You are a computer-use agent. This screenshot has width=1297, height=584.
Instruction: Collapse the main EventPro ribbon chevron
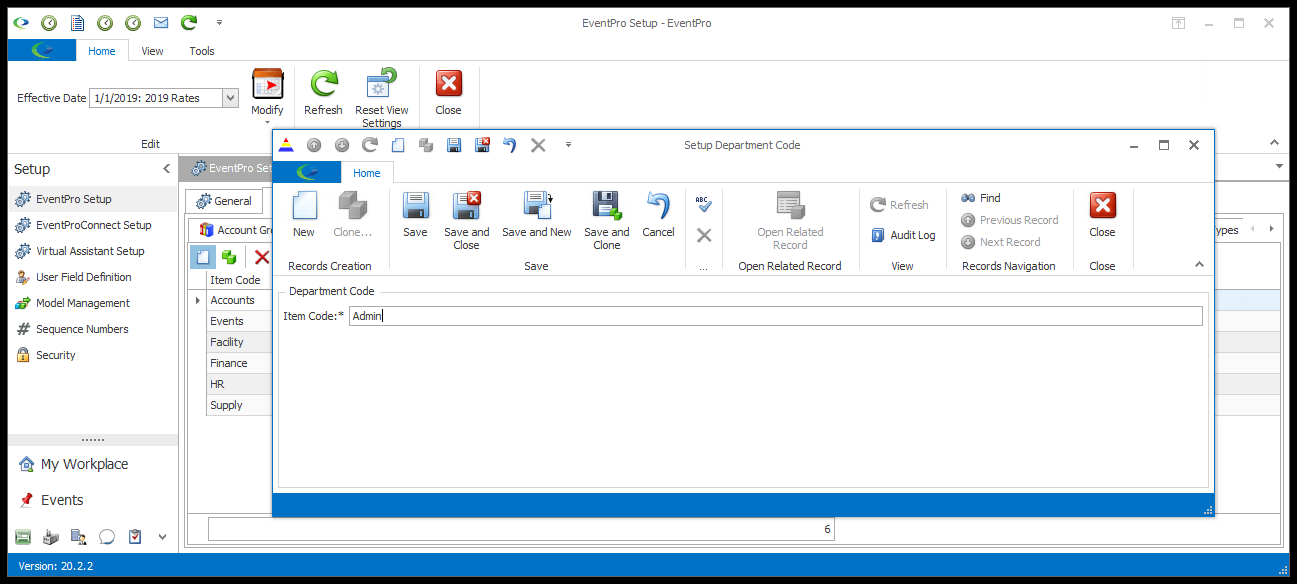(x=1274, y=143)
